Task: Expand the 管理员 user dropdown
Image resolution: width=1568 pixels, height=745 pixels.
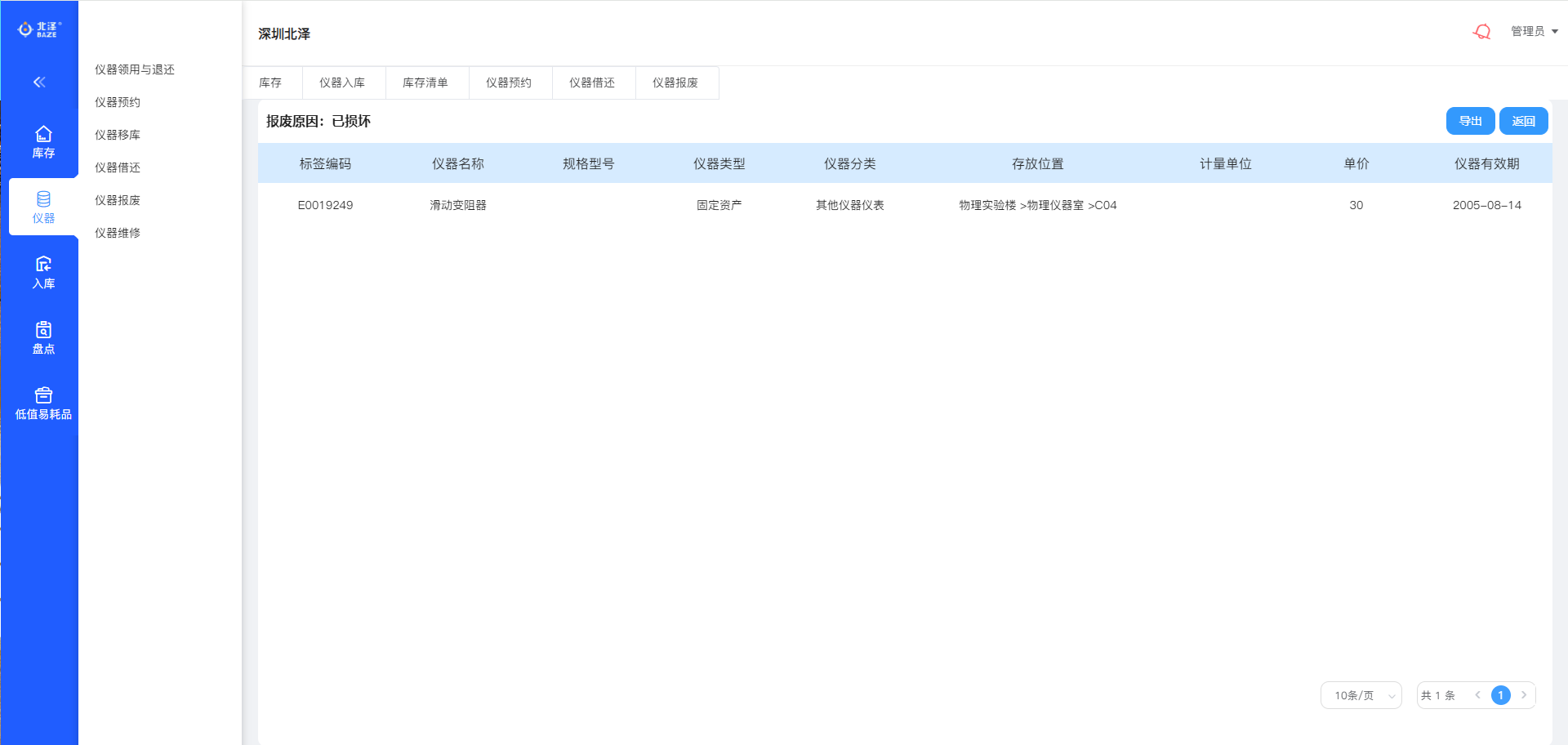Action: pyautogui.click(x=1534, y=31)
